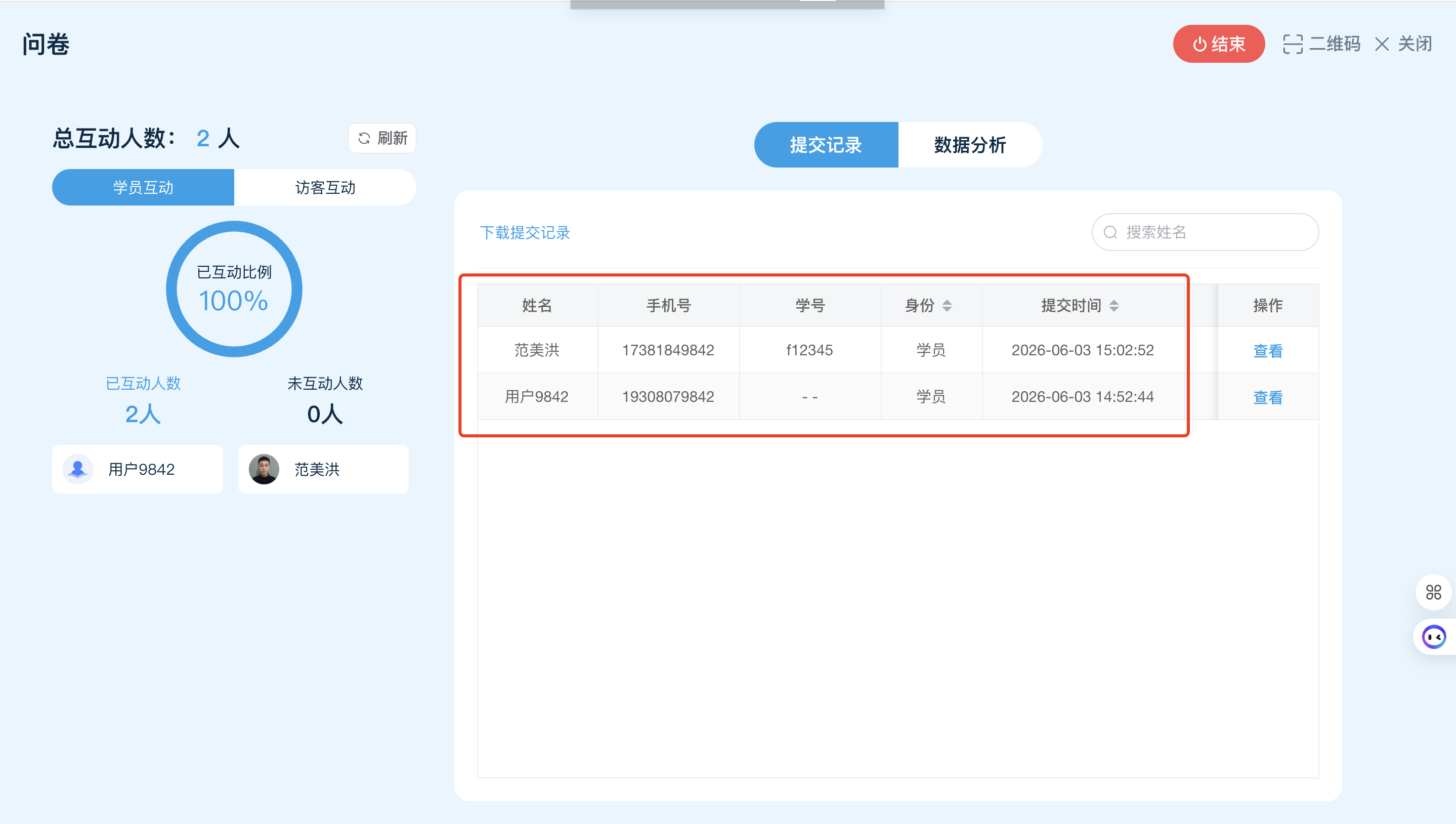The width and height of the screenshot is (1456, 824).
Task: Click the phone number 17381849842
Action: coord(668,350)
